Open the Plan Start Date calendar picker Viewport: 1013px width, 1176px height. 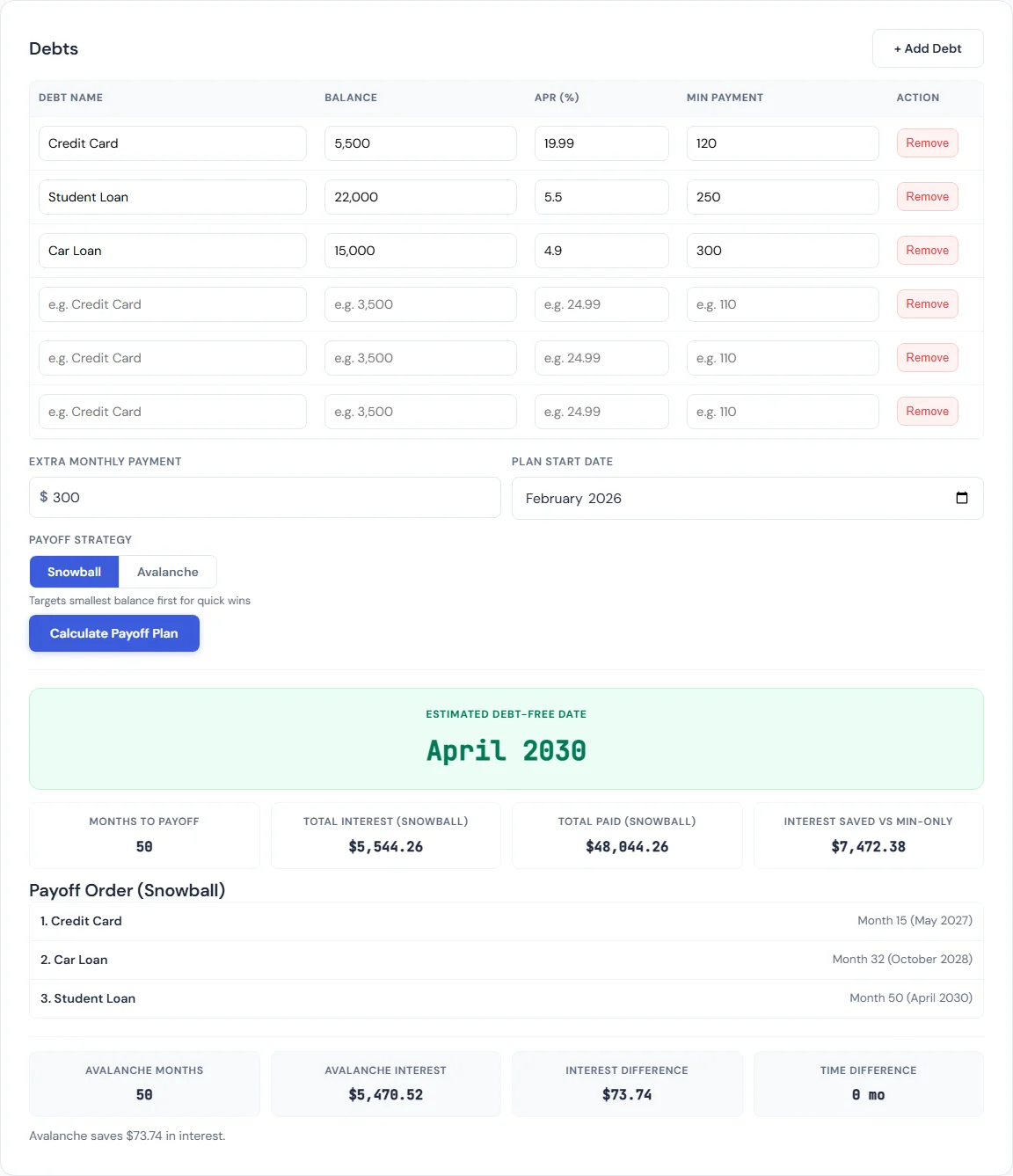tap(963, 498)
